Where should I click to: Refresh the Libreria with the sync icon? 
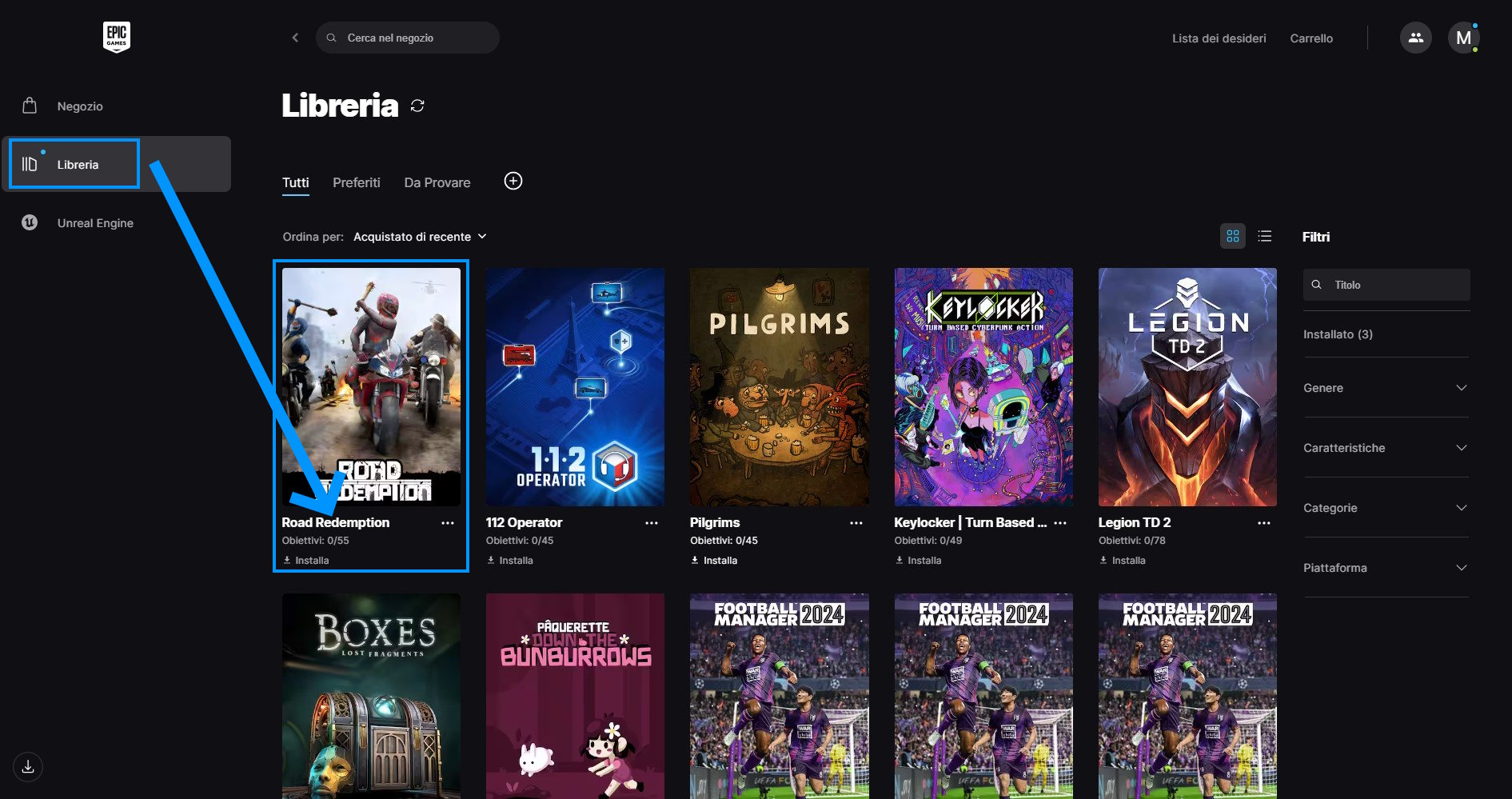coord(417,106)
